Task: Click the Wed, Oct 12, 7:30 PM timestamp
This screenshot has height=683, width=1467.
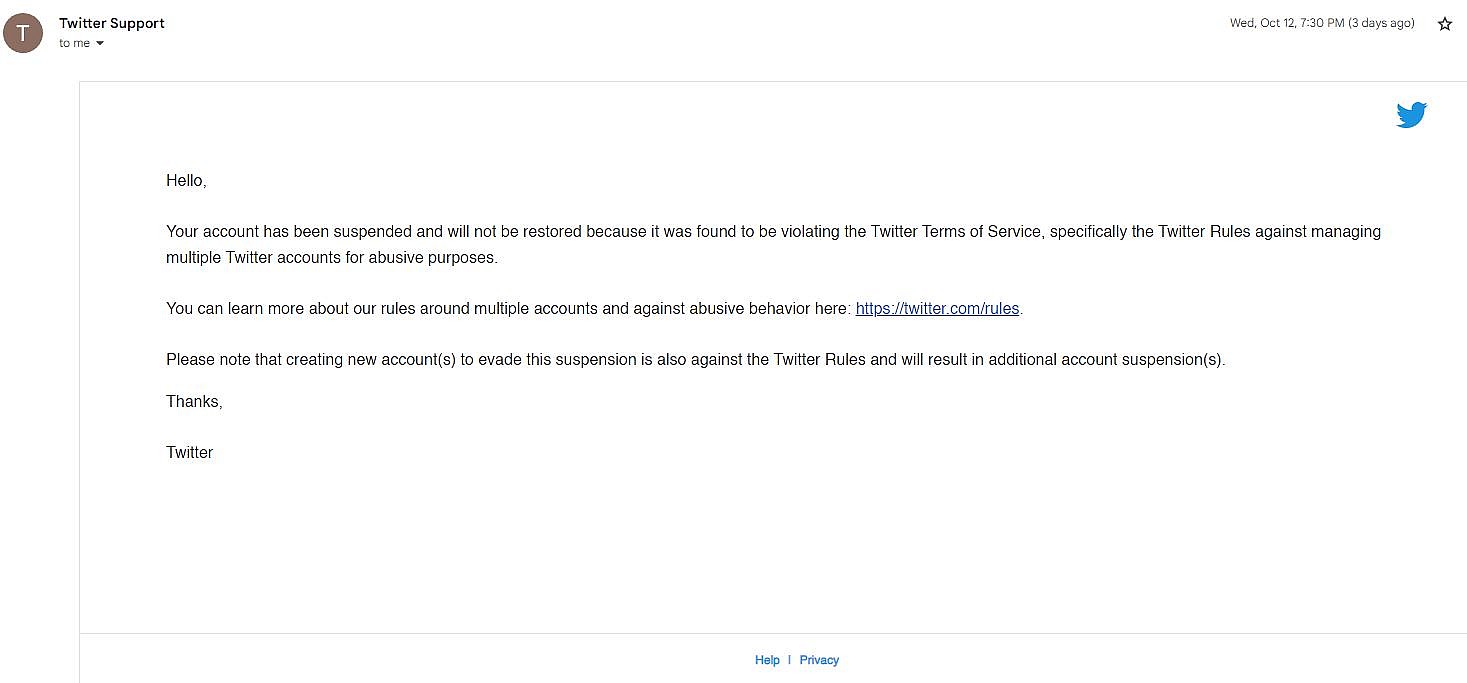Action: point(1287,24)
